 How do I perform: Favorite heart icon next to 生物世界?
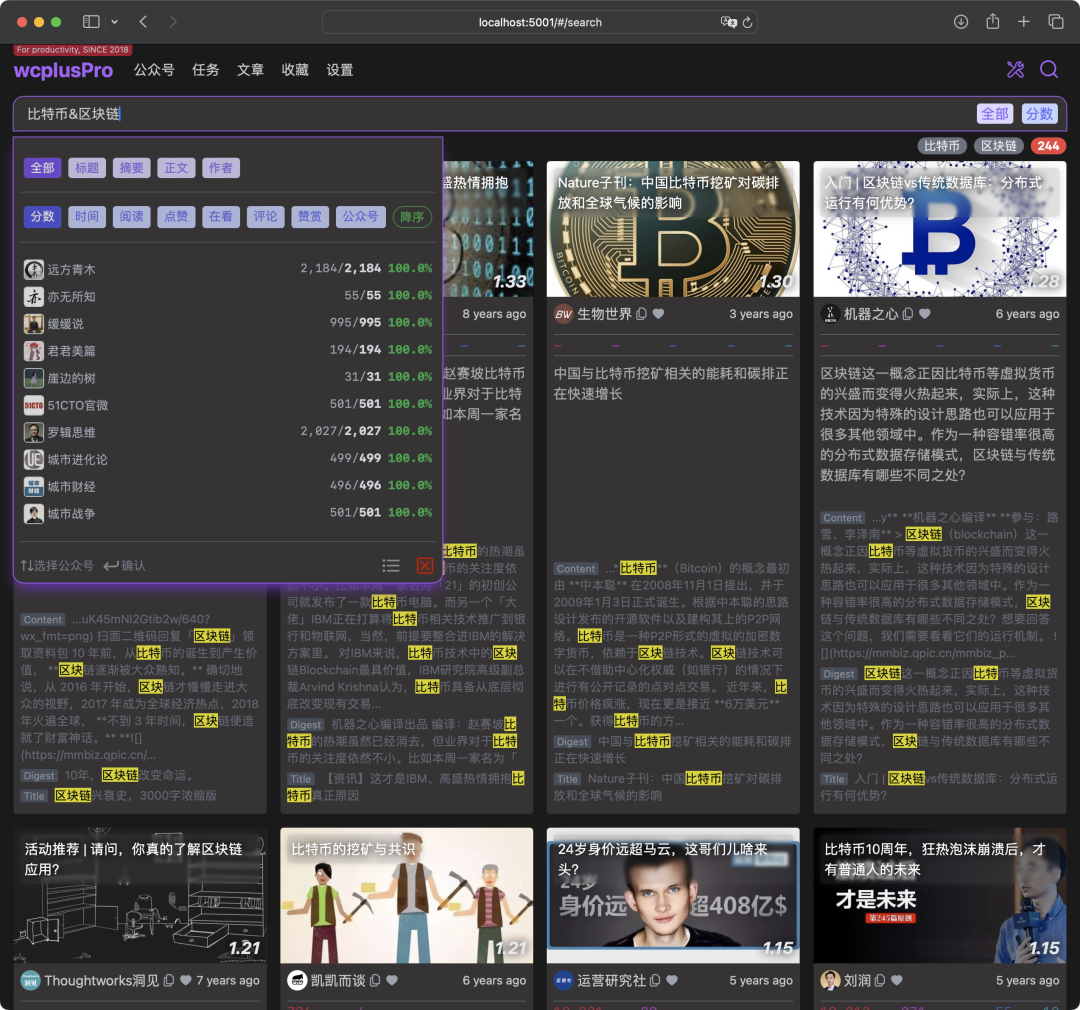(658, 314)
